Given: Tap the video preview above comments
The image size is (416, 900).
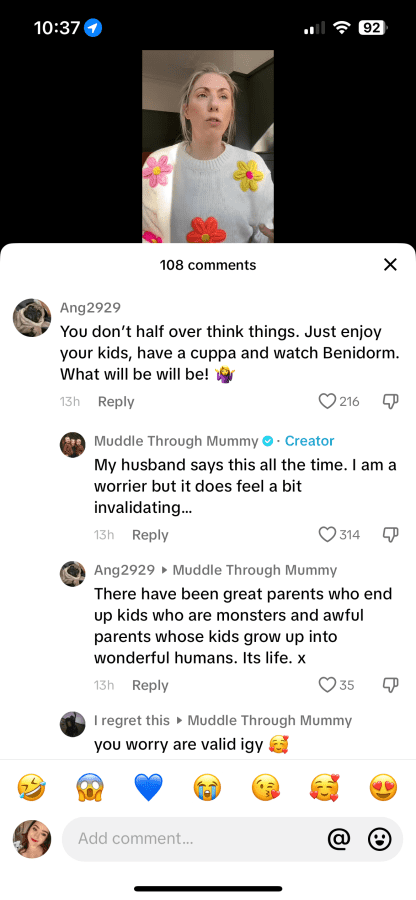Looking at the screenshot, I should 208,146.
